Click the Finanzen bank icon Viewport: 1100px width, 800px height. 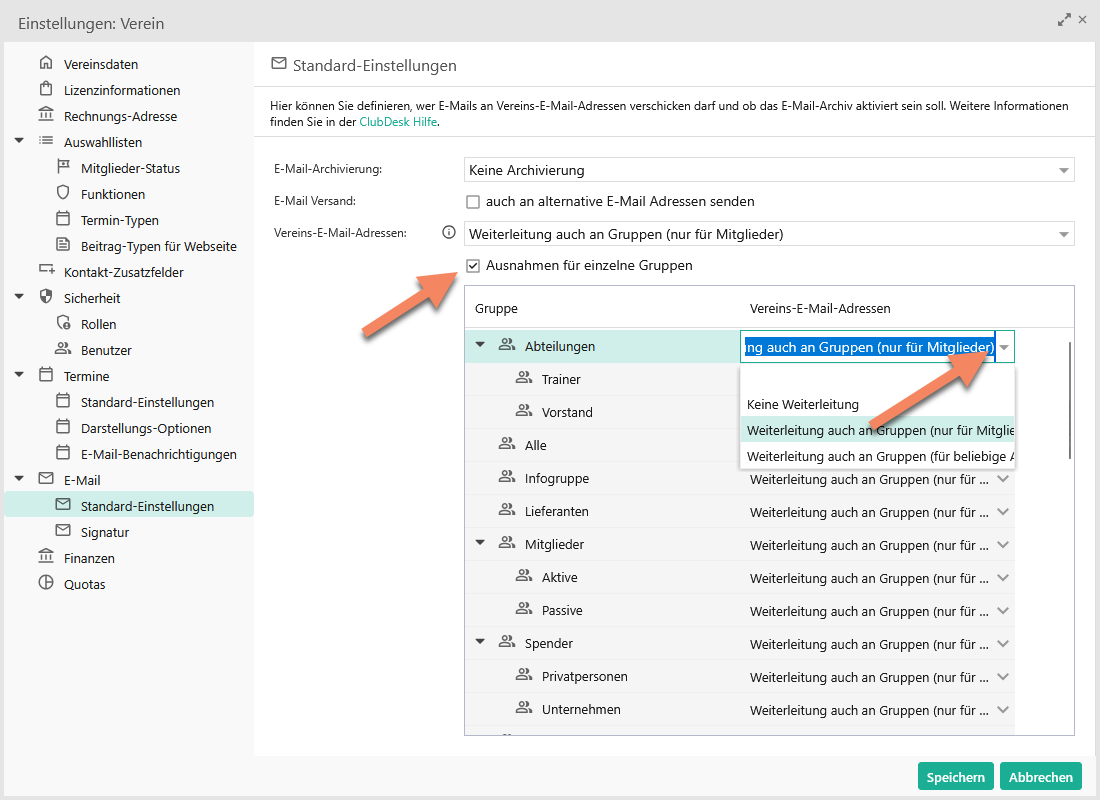click(46, 556)
